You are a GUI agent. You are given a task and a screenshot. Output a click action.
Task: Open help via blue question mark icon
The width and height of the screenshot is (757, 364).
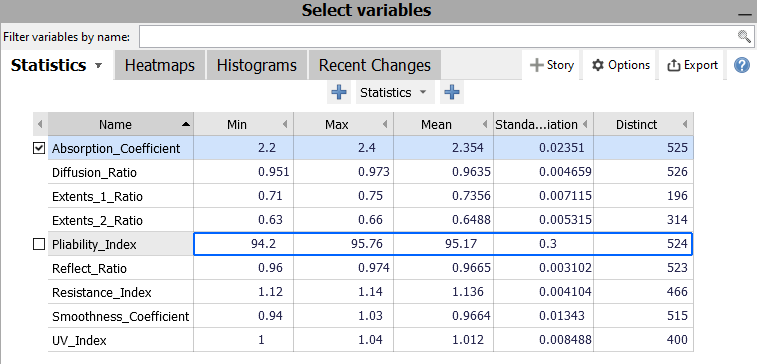tap(742, 65)
